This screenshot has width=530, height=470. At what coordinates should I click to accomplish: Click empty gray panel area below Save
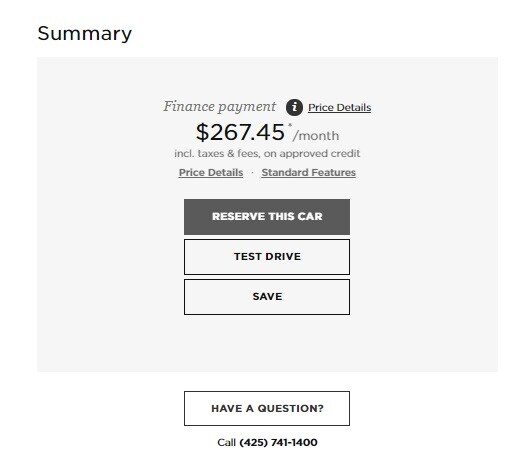pos(267,343)
